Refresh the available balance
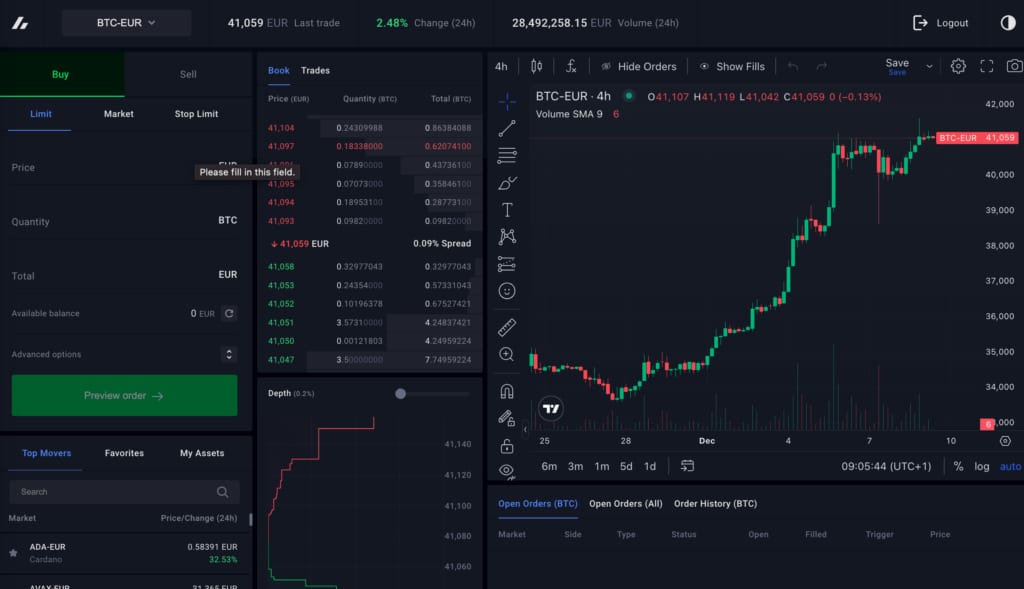Viewport: 1024px width, 589px height. (229, 313)
